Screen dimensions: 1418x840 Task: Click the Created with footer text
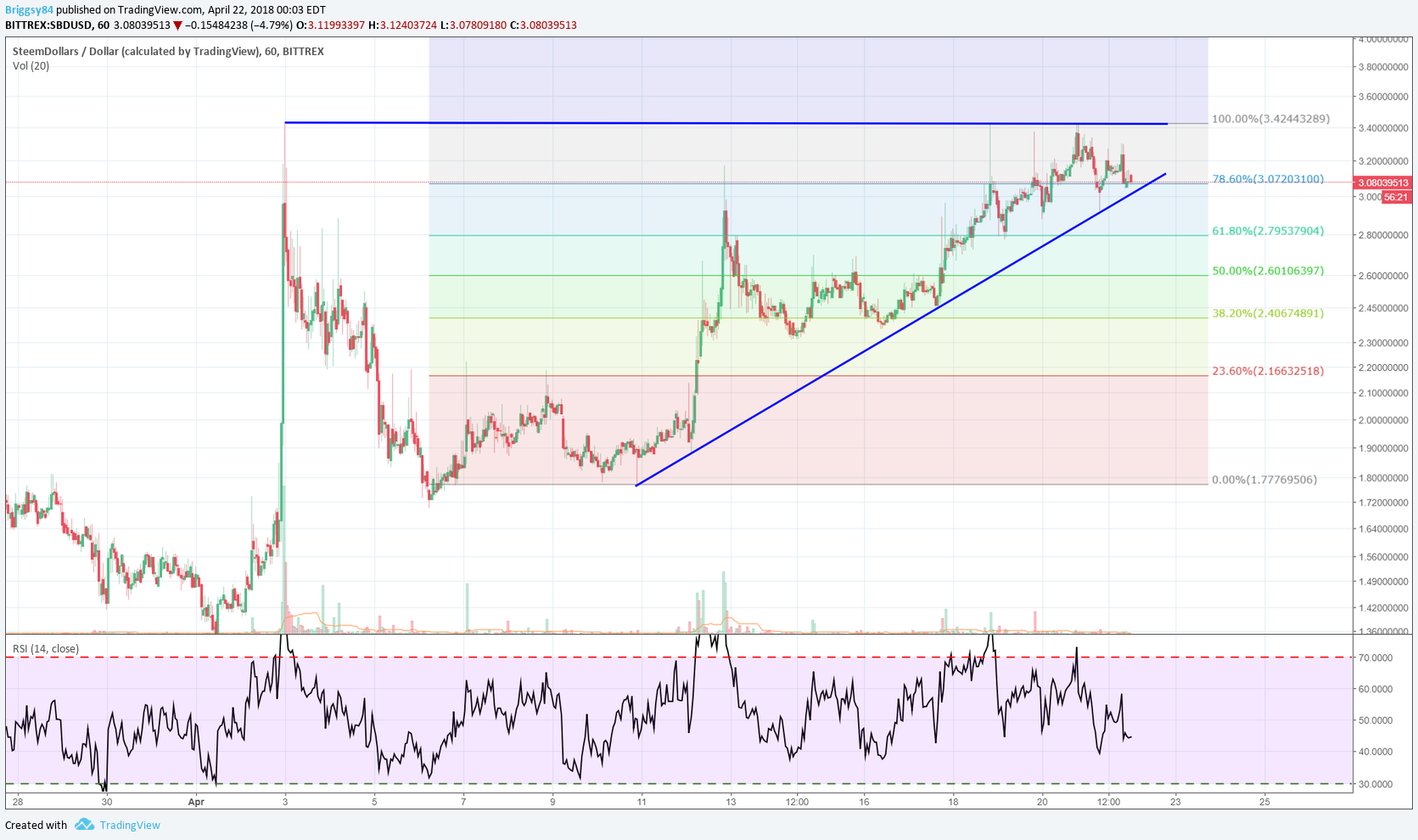coord(36,825)
